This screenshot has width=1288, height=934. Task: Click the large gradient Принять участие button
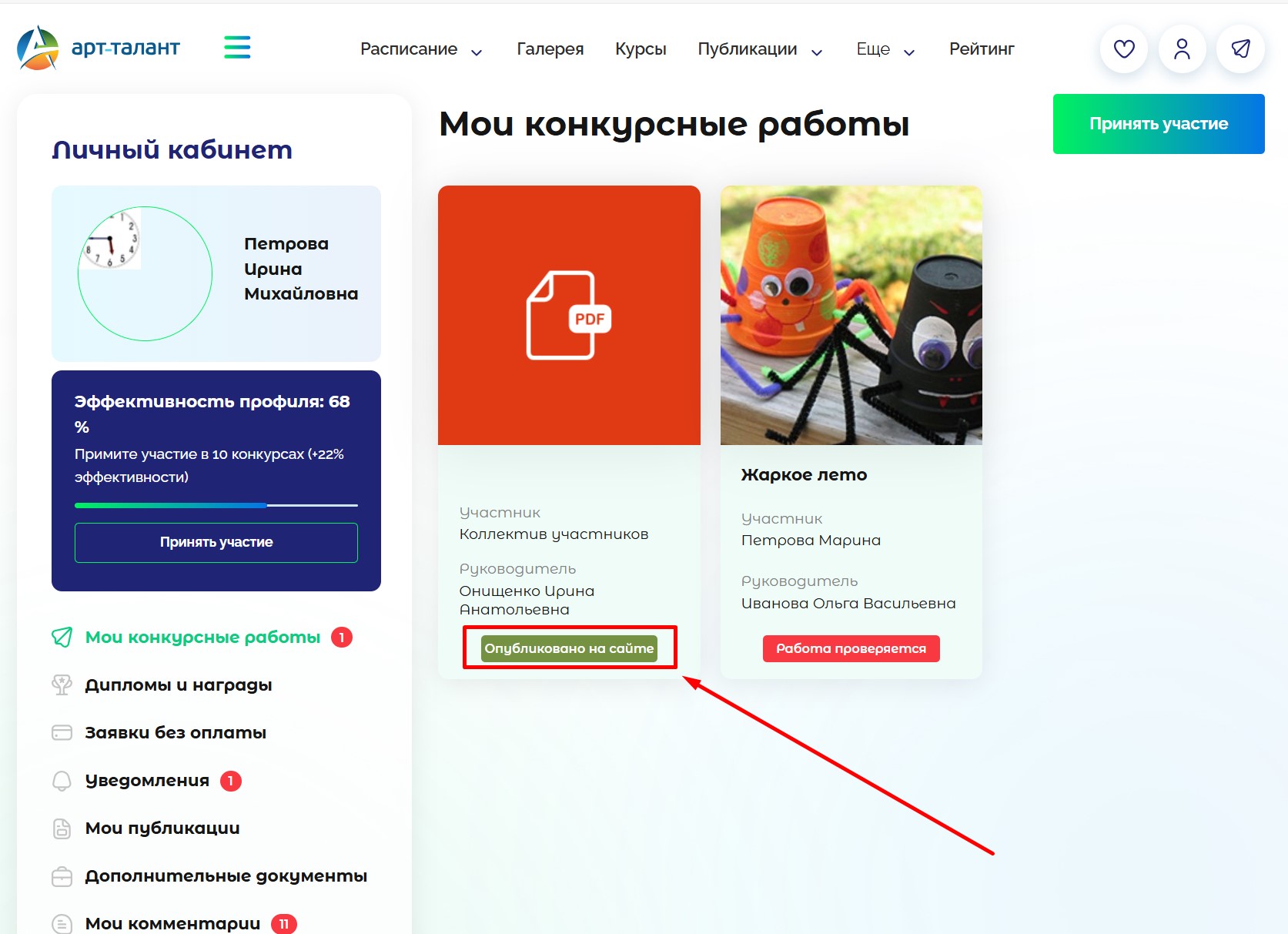pos(1159,124)
